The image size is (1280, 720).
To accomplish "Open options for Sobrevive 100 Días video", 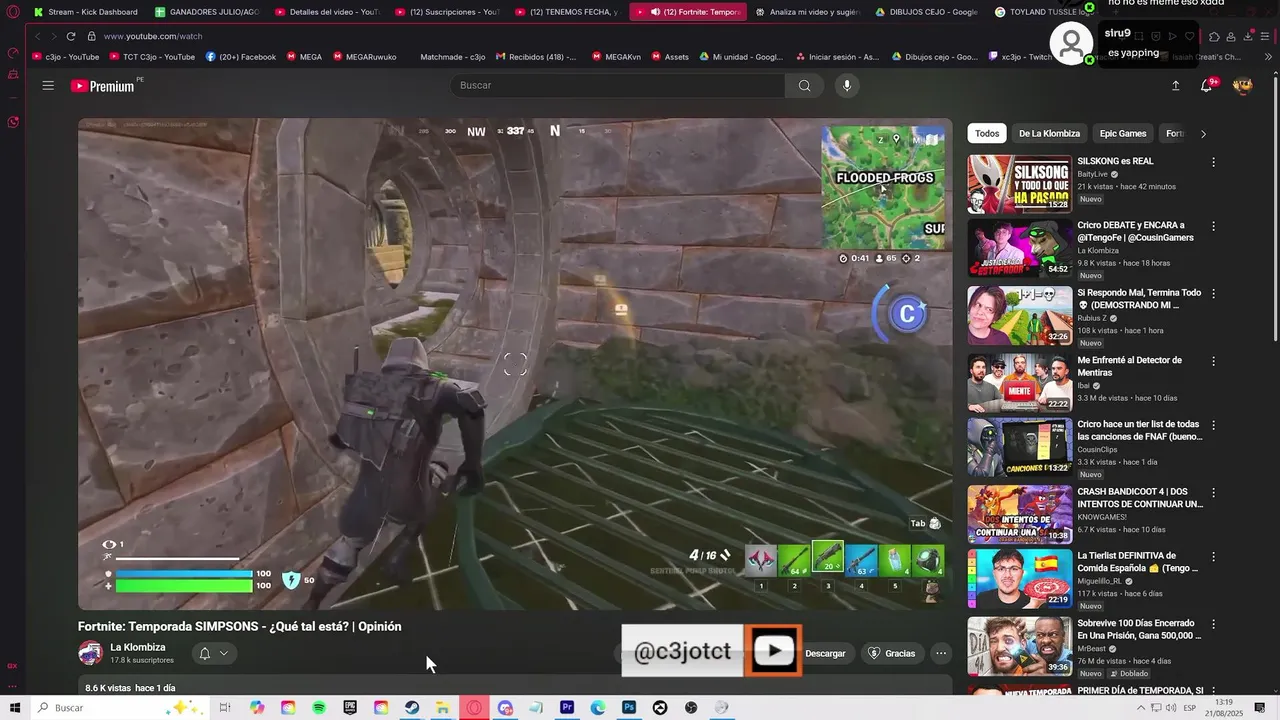I will (1214, 623).
